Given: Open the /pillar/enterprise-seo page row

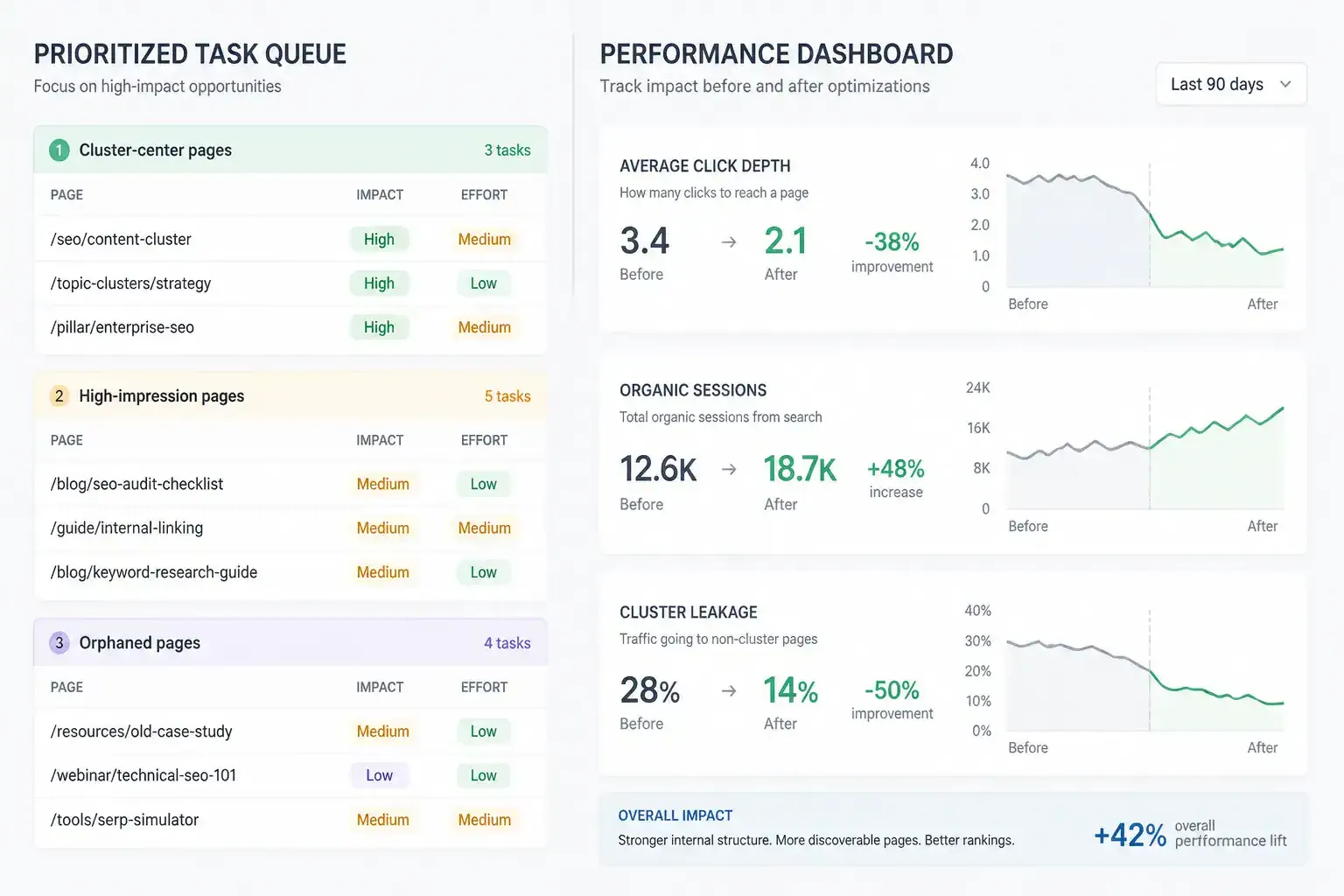Looking at the screenshot, I should pos(290,327).
